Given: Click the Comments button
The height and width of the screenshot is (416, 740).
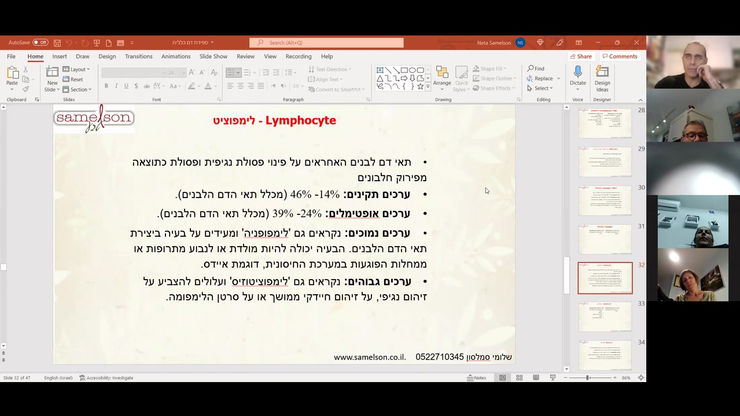Looking at the screenshot, I should click(x=620, y=56).
